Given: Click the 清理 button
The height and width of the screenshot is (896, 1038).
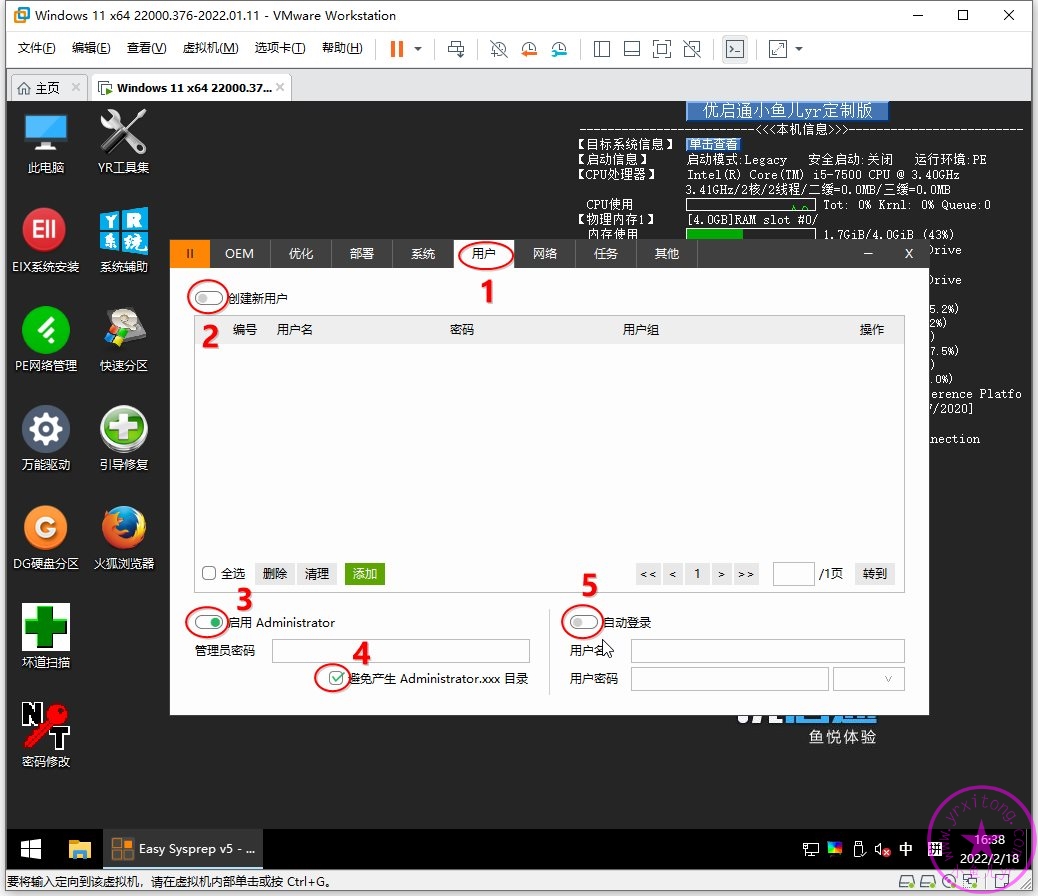Looking at the screenshot, I should (x=316, y=573).
